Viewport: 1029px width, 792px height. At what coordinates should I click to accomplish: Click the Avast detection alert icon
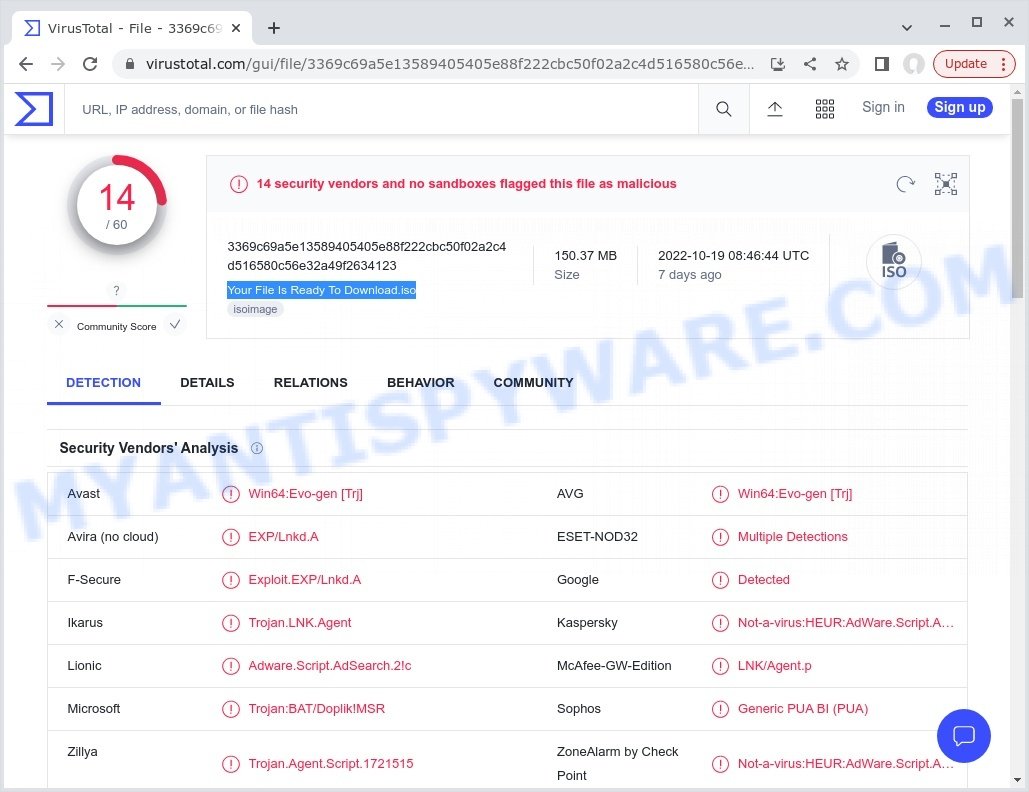point(230,494)
